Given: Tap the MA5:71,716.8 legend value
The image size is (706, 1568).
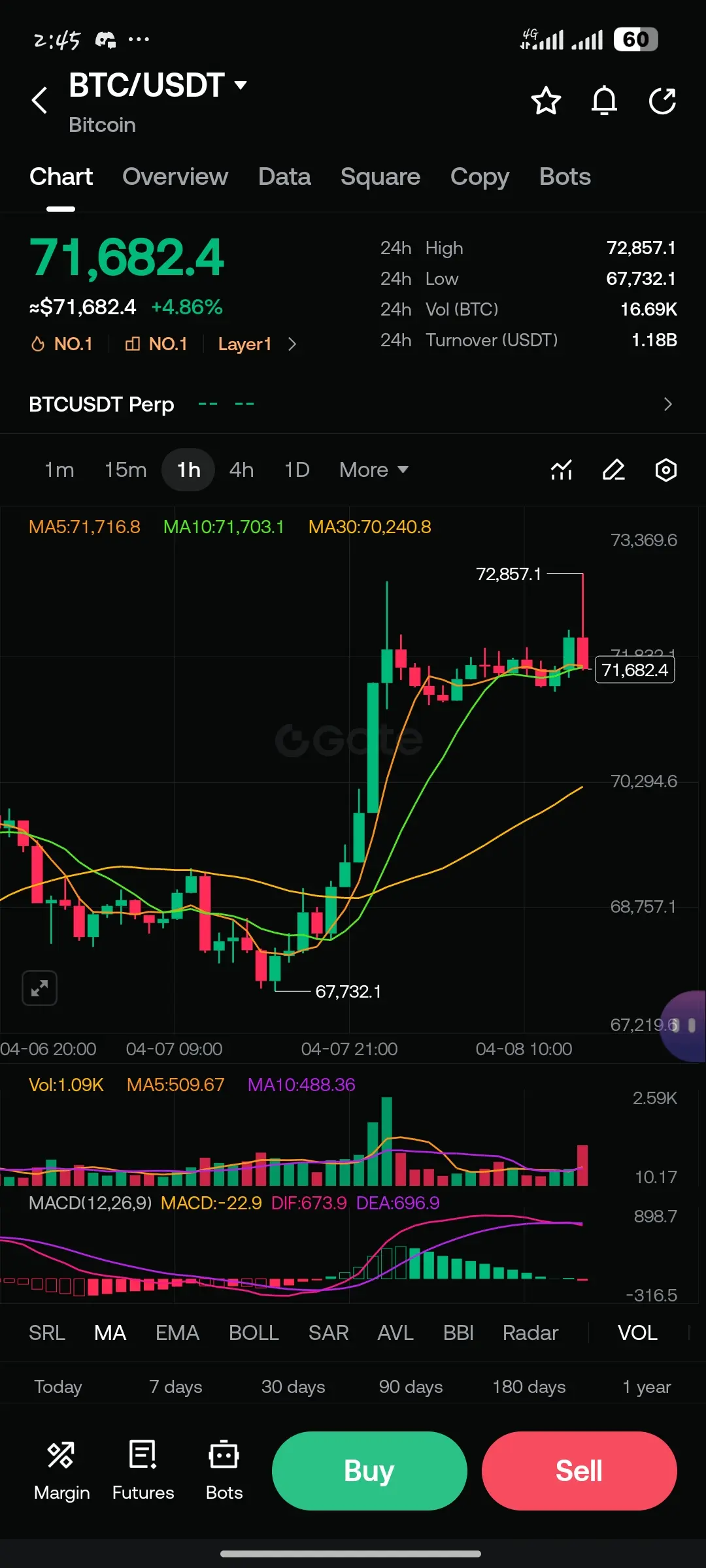Looking at the screenshot, I should pos(84,527).
